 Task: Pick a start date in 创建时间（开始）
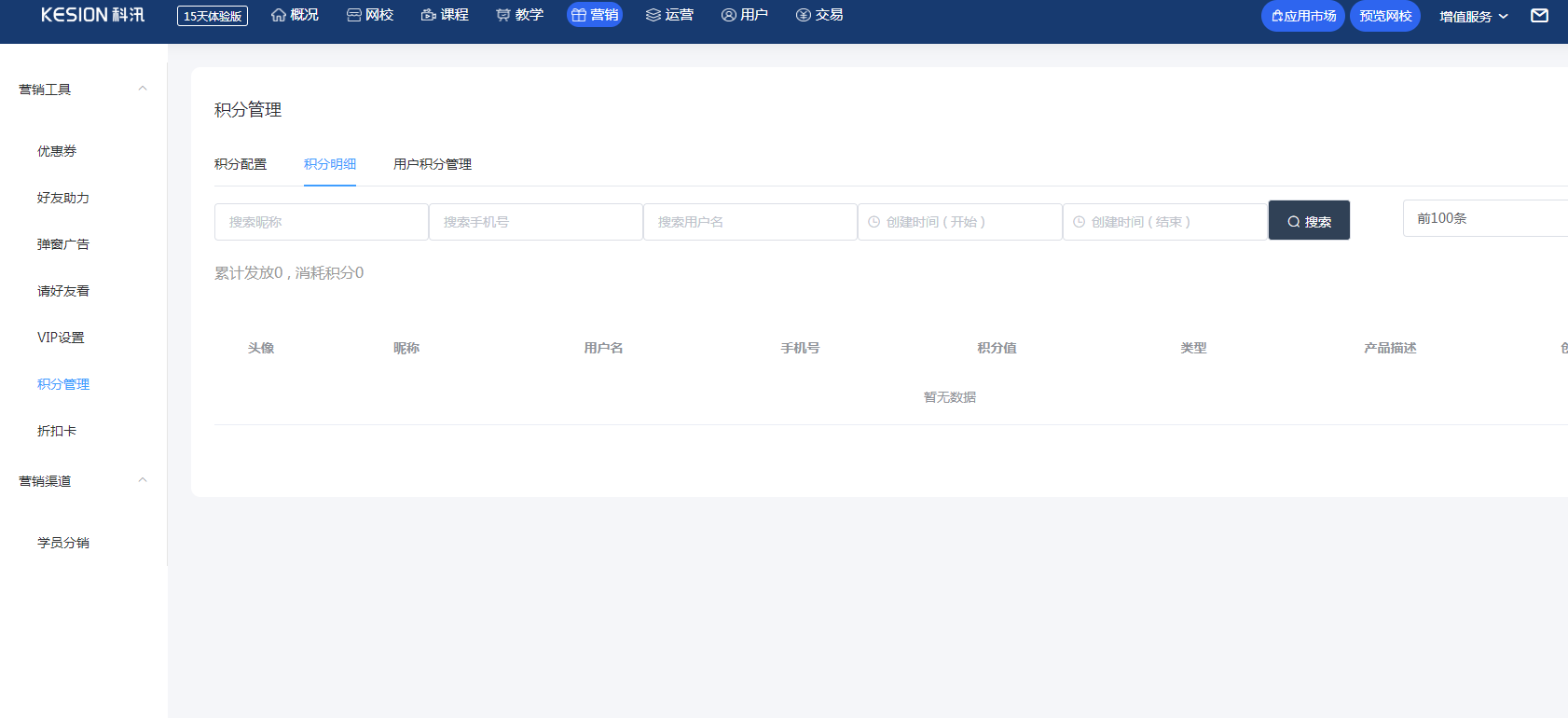(960, 222)
